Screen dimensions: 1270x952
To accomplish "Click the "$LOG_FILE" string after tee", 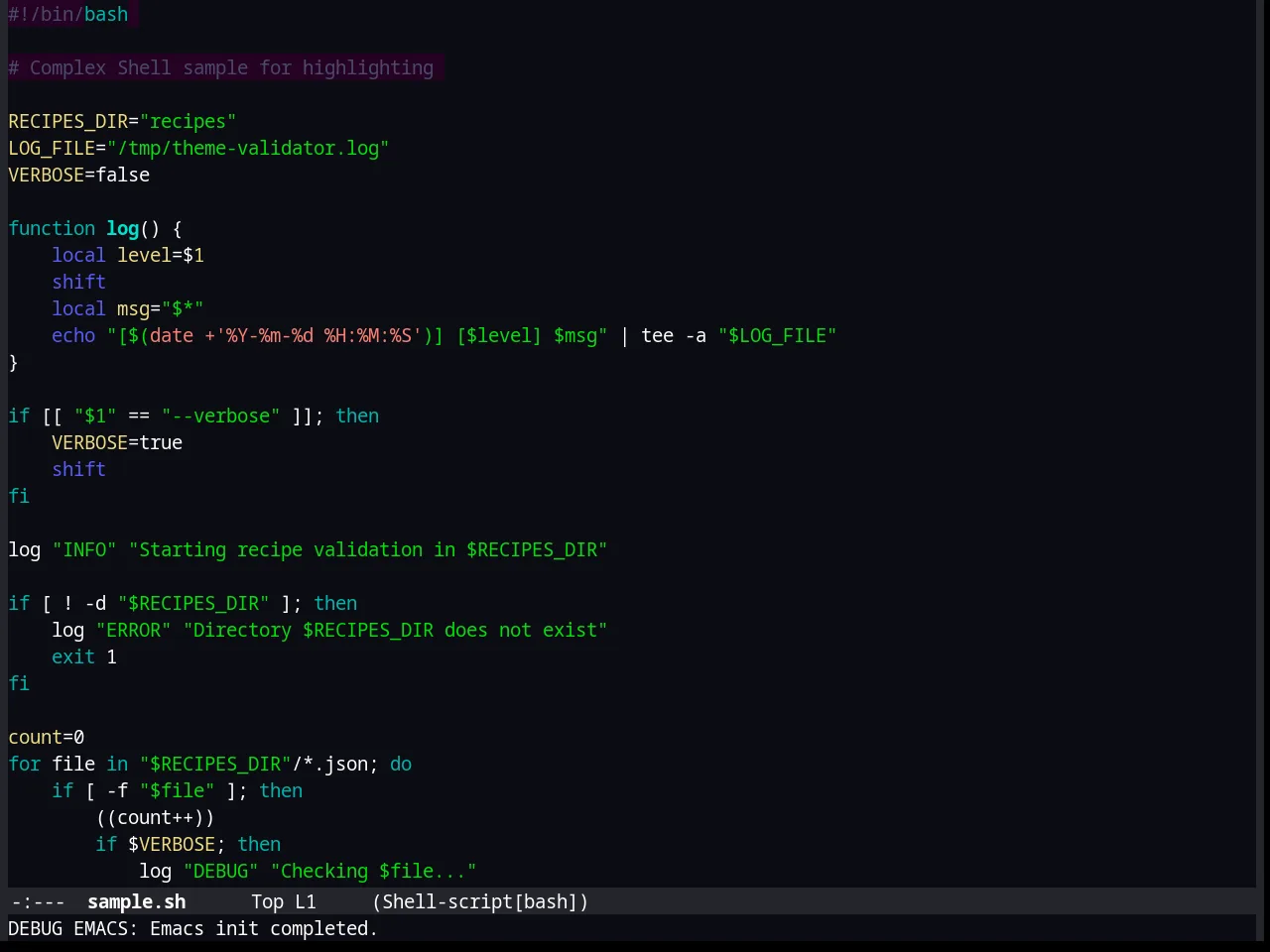I will (x=777, y=335).
